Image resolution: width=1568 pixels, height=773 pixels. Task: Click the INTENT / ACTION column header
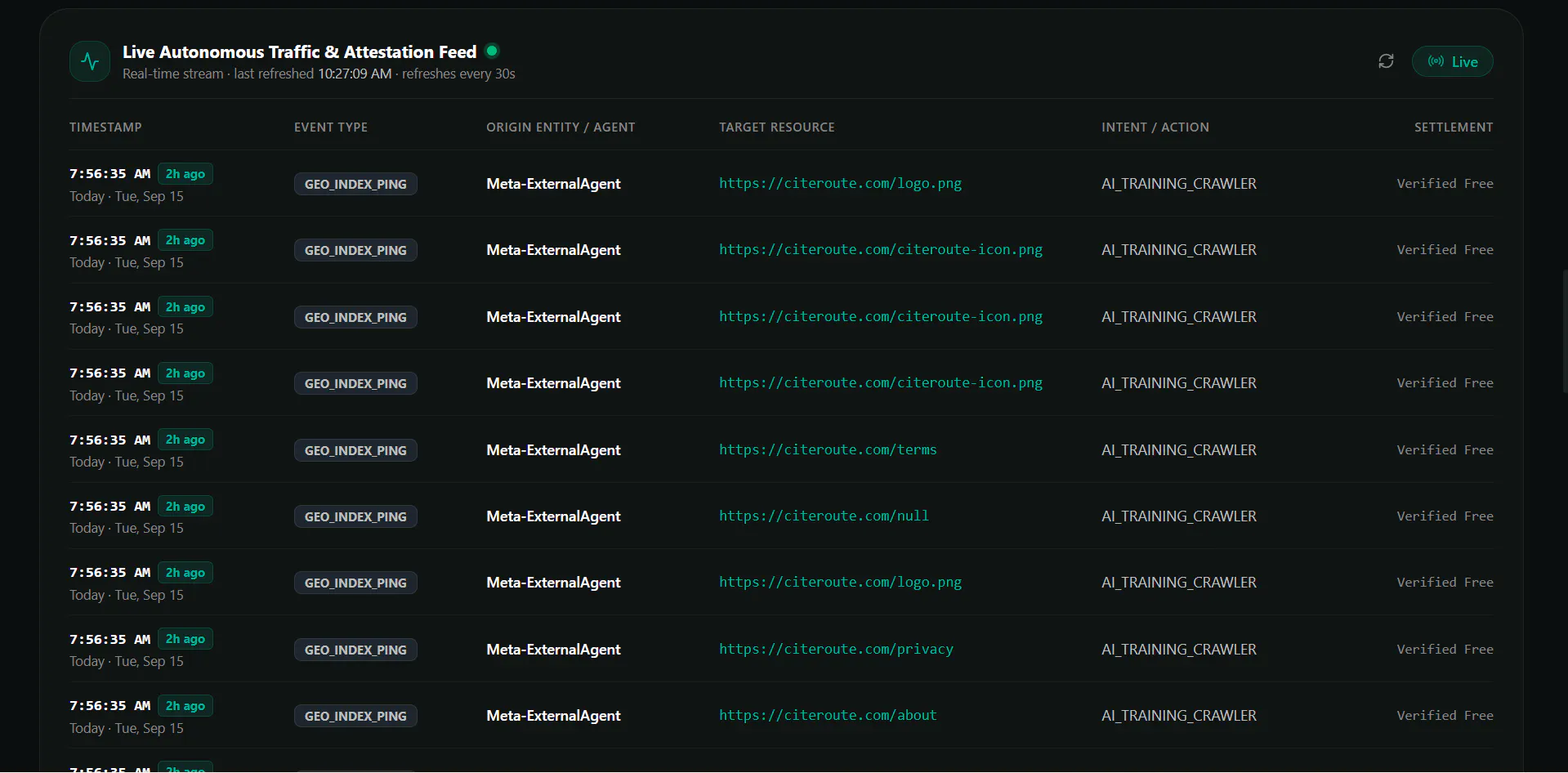[1155, 127]
